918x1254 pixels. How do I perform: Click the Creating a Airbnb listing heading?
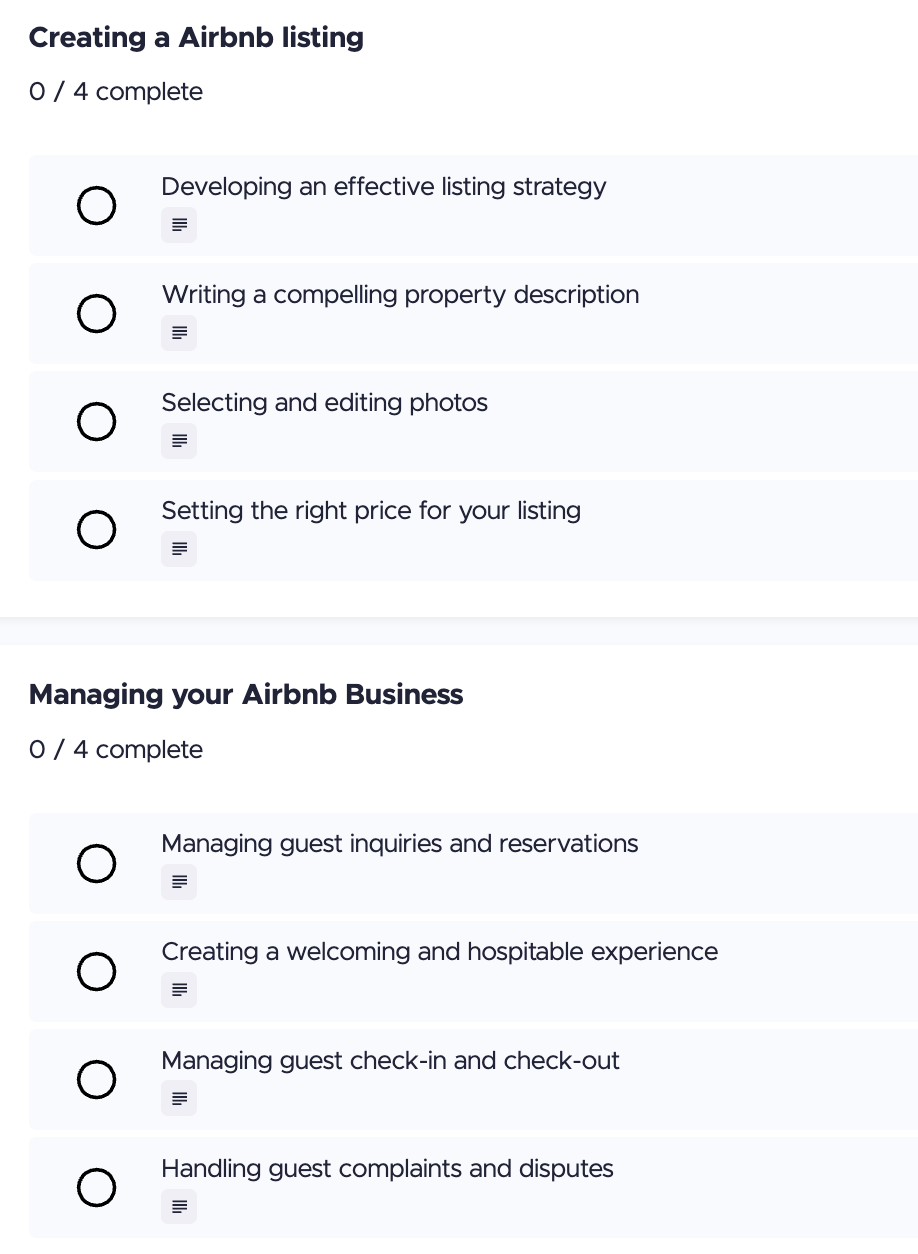pos(196,38)
